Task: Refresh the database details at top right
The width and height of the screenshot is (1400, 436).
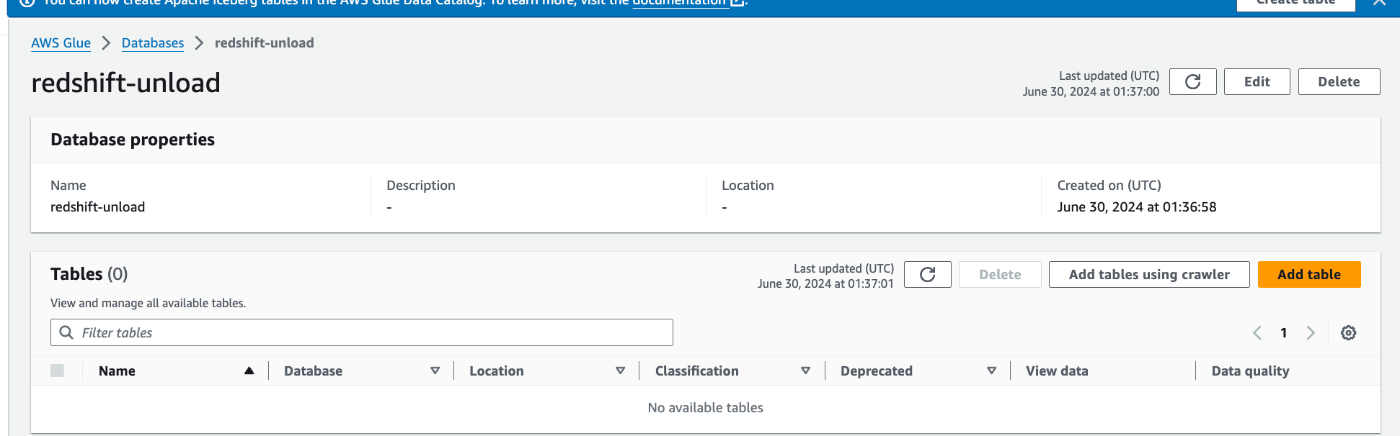Action: click(1192, 82)
